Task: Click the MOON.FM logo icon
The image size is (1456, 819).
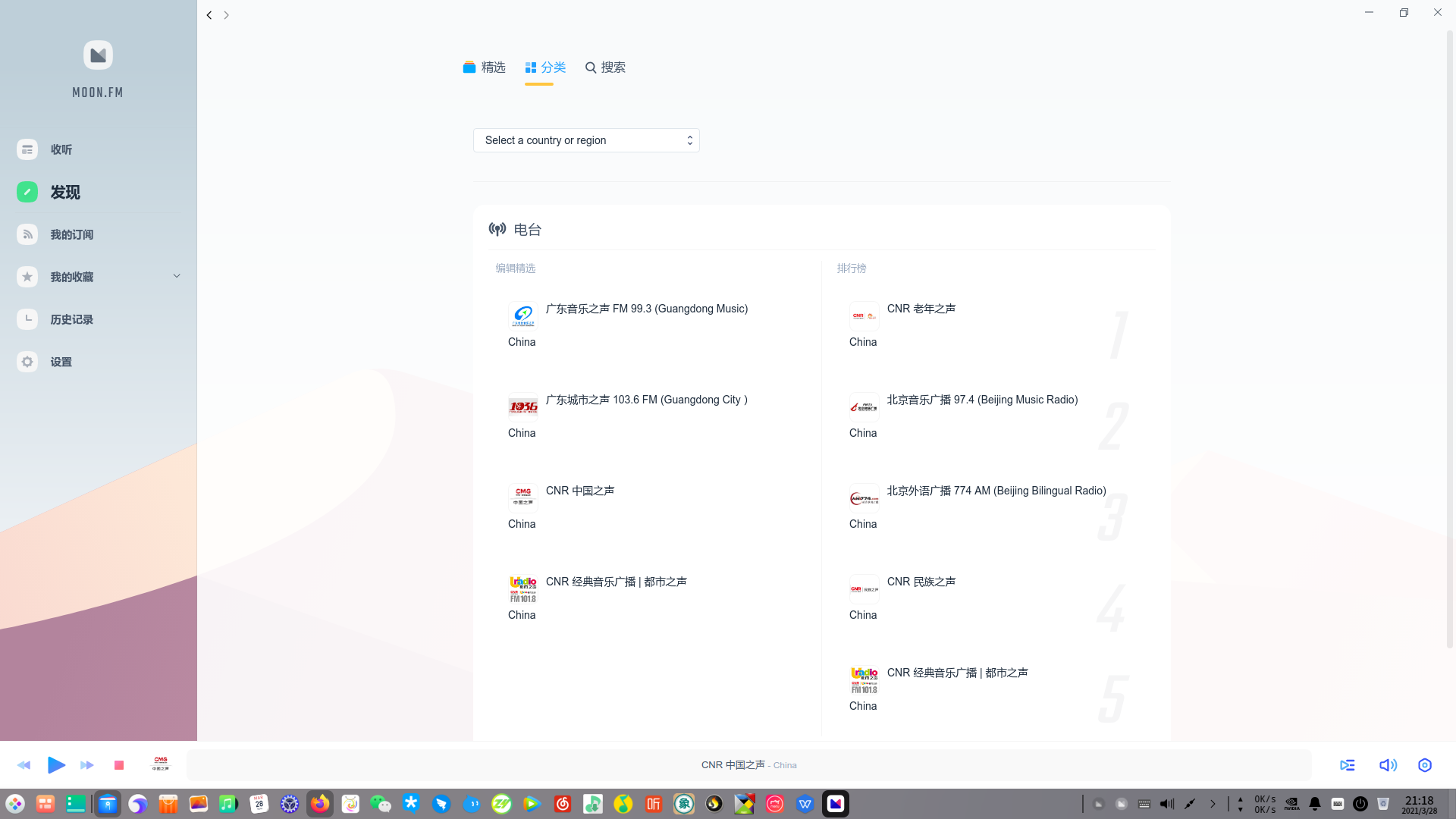Action: pos(98,55)
